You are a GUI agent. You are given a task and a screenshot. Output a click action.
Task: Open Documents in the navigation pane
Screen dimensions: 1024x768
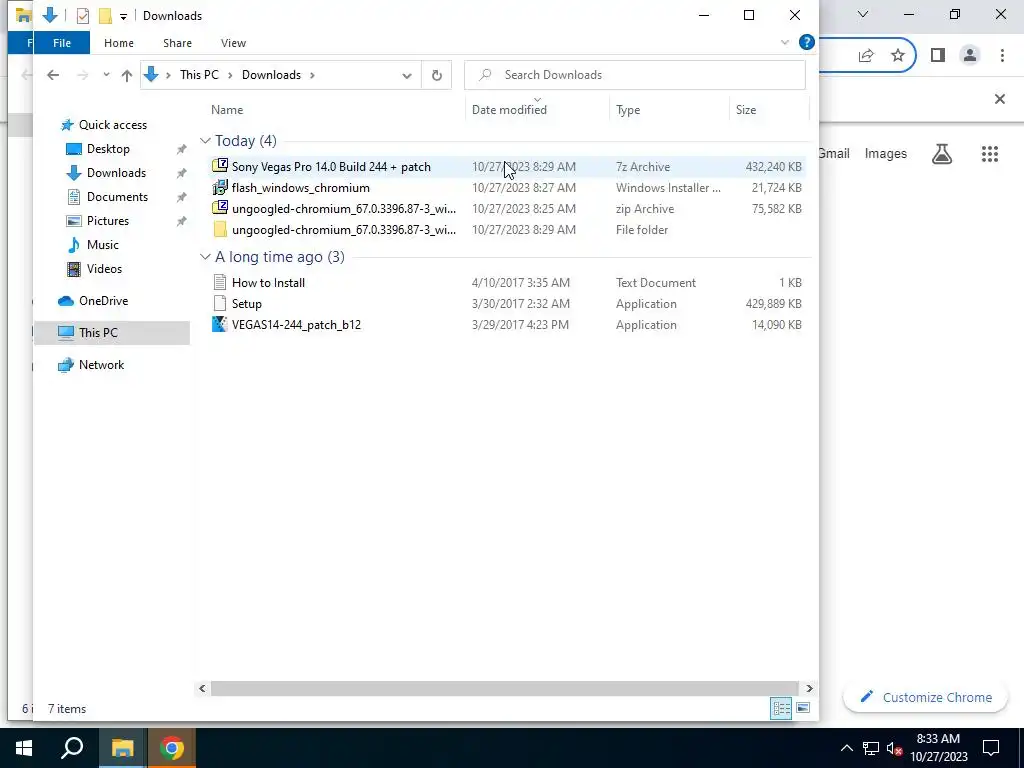(x=117, y=197)
